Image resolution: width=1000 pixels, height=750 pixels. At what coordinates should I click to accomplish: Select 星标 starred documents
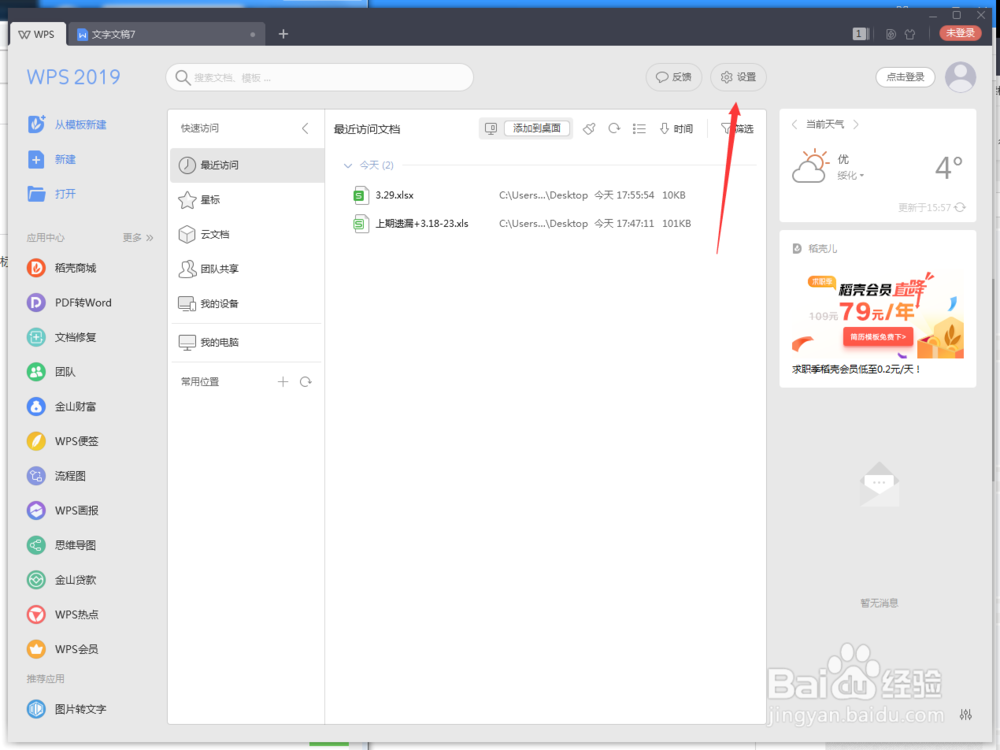point(247,200)
